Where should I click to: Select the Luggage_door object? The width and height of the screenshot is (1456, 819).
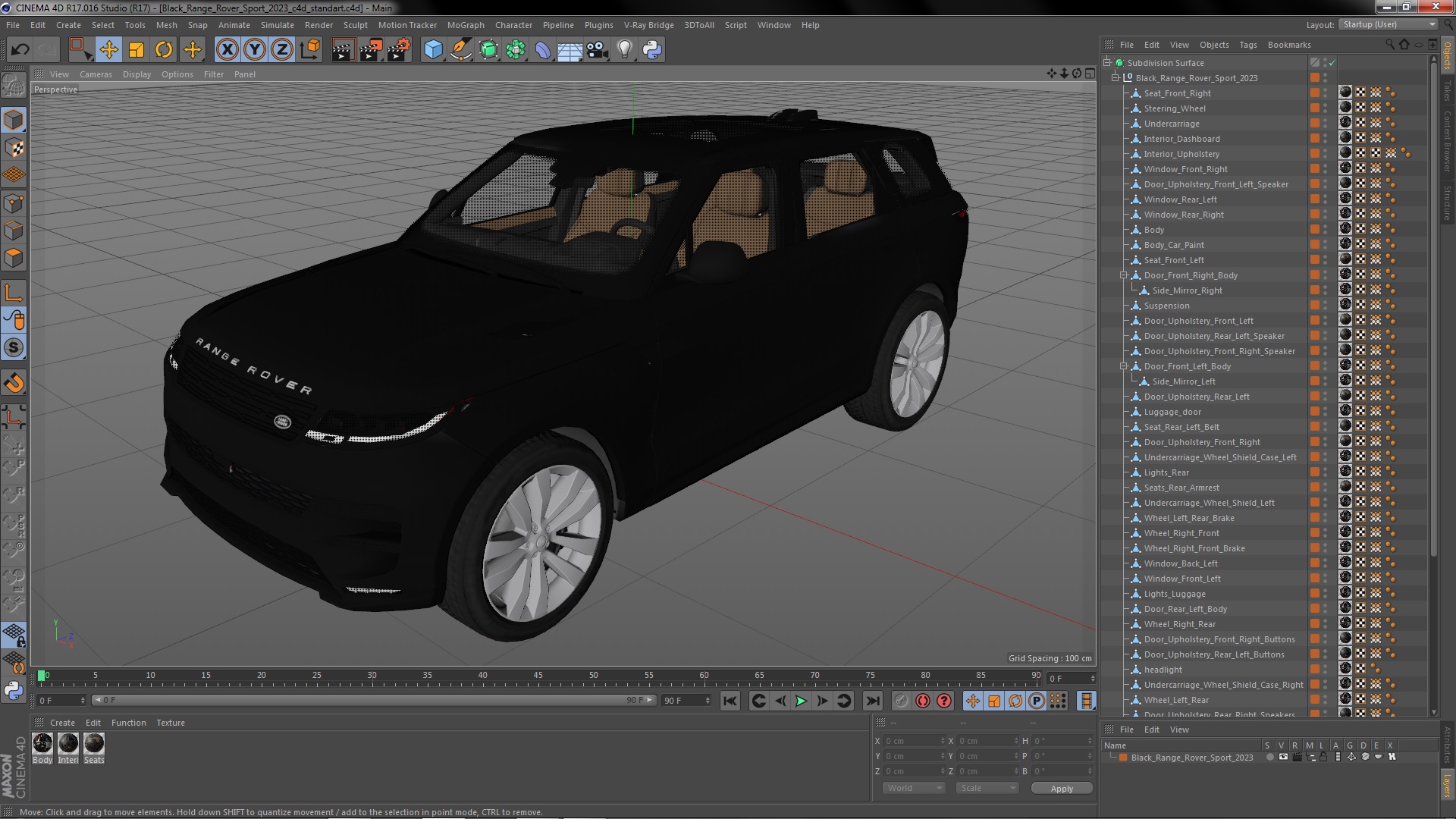1172,412
